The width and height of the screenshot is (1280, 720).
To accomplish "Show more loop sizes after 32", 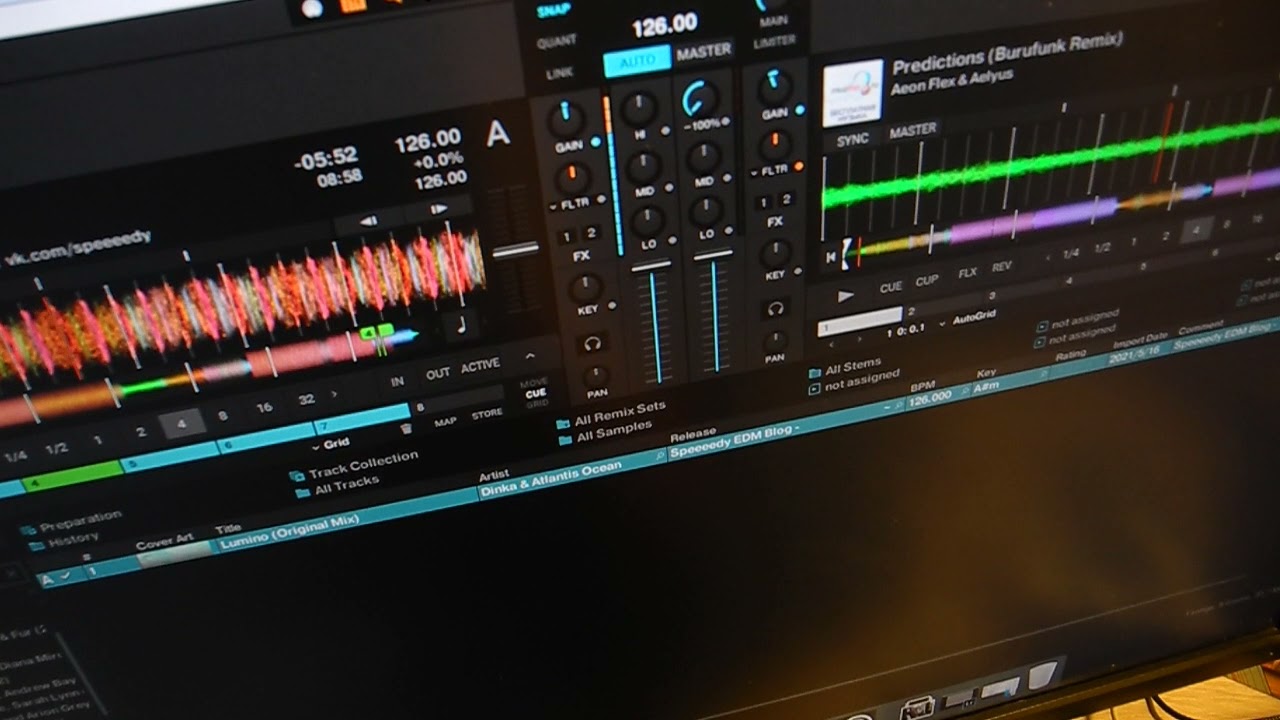I will 334,396.
